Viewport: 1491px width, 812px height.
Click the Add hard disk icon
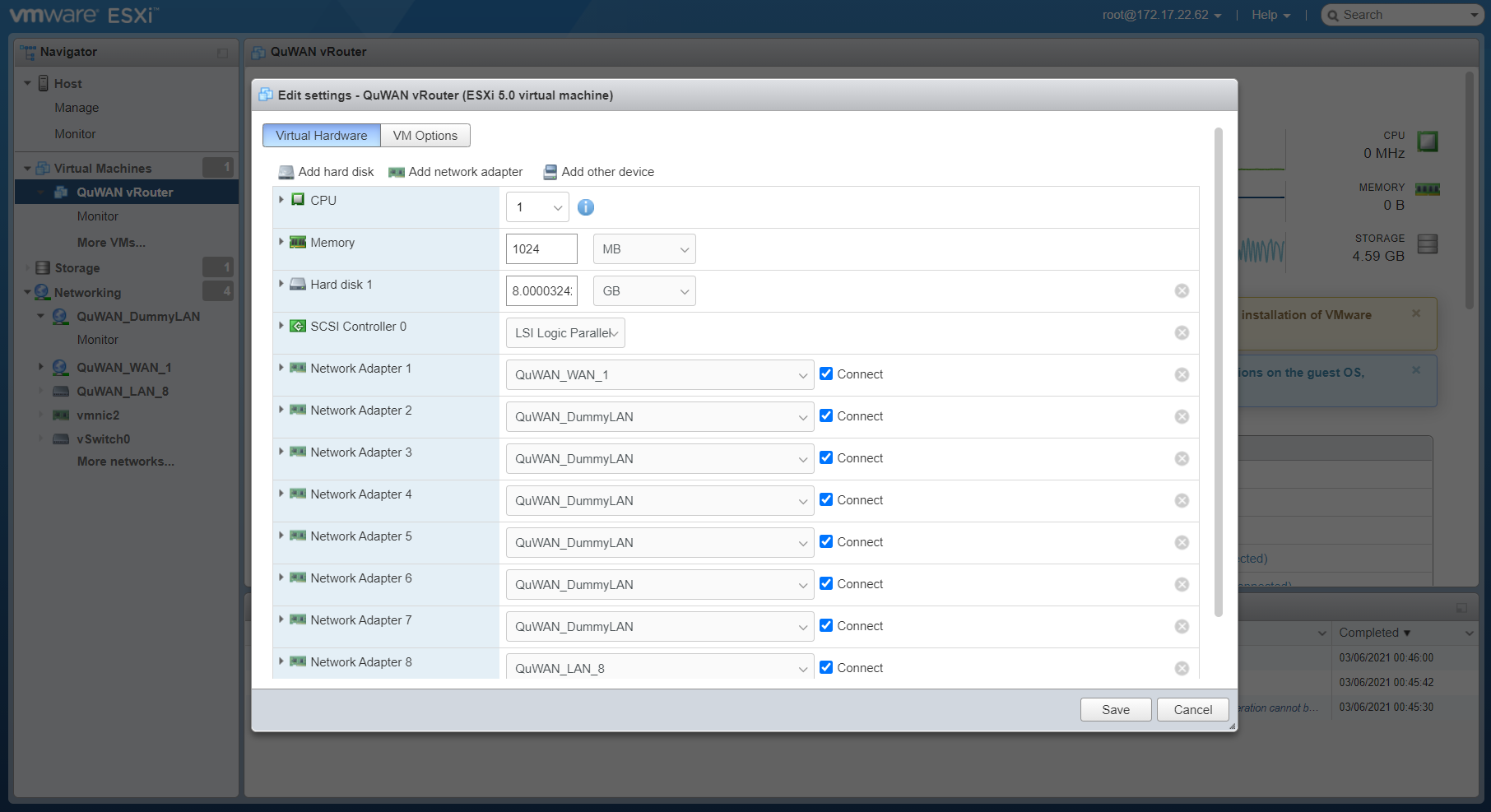click(286, 172)
